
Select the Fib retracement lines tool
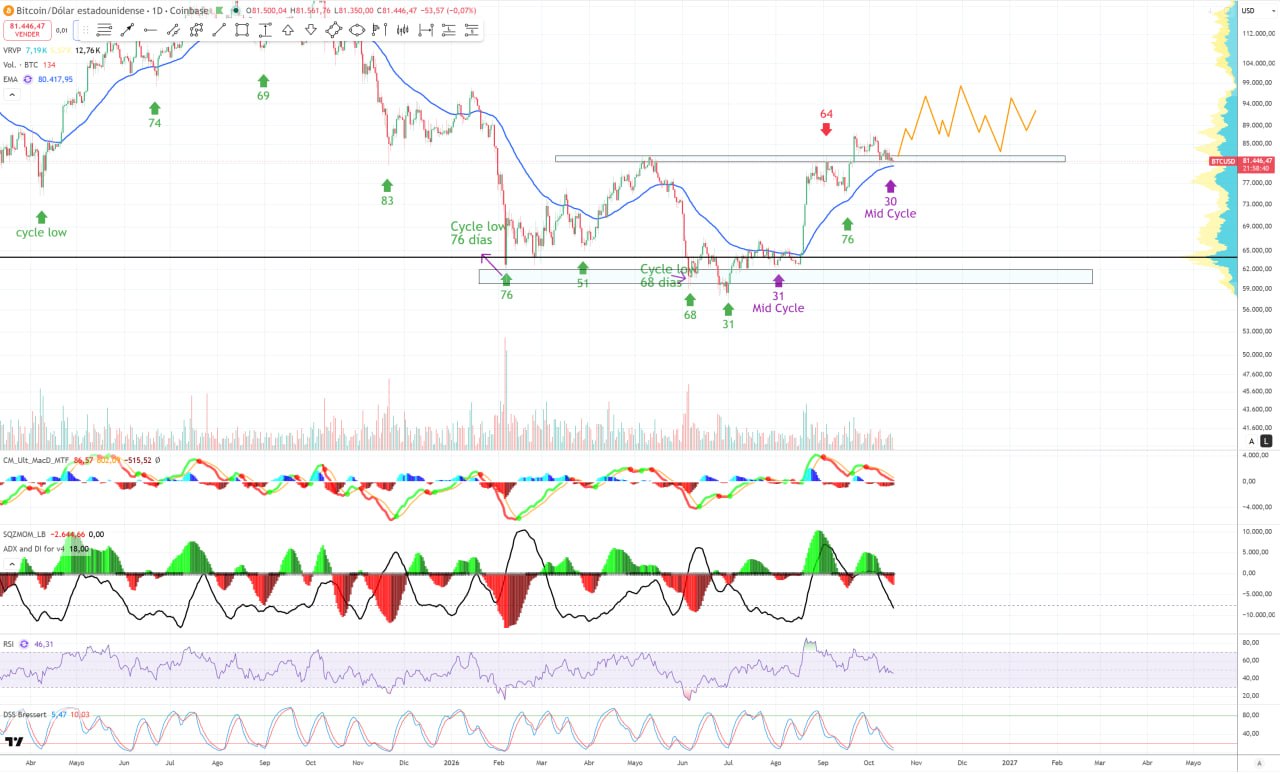[x=104, y=30]
